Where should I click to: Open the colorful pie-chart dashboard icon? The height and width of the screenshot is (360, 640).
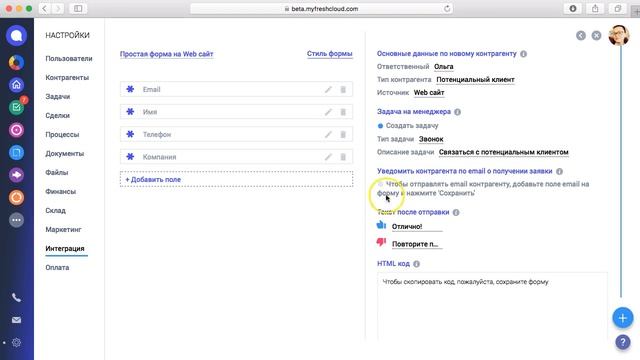click(x=16, y=62)
